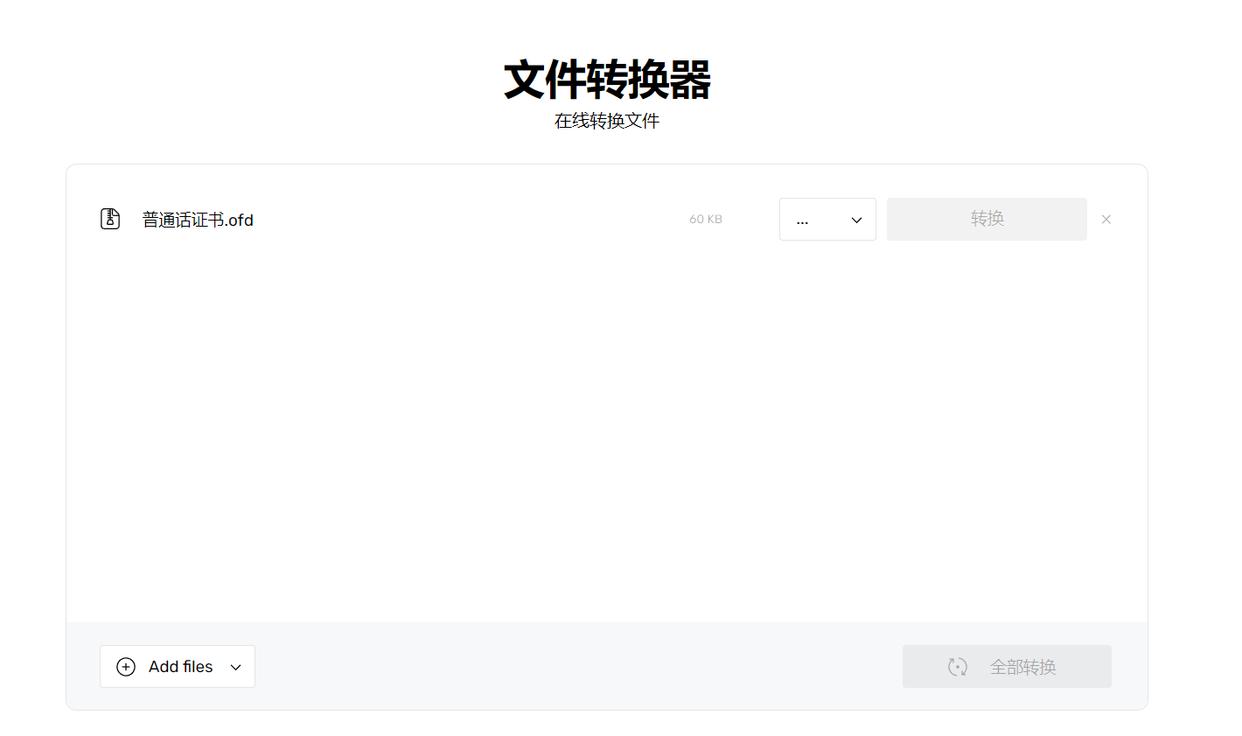Screen dimensions: 1242x736
Task: Click the 60 KB file size label
Action: [x=705, y=219]
